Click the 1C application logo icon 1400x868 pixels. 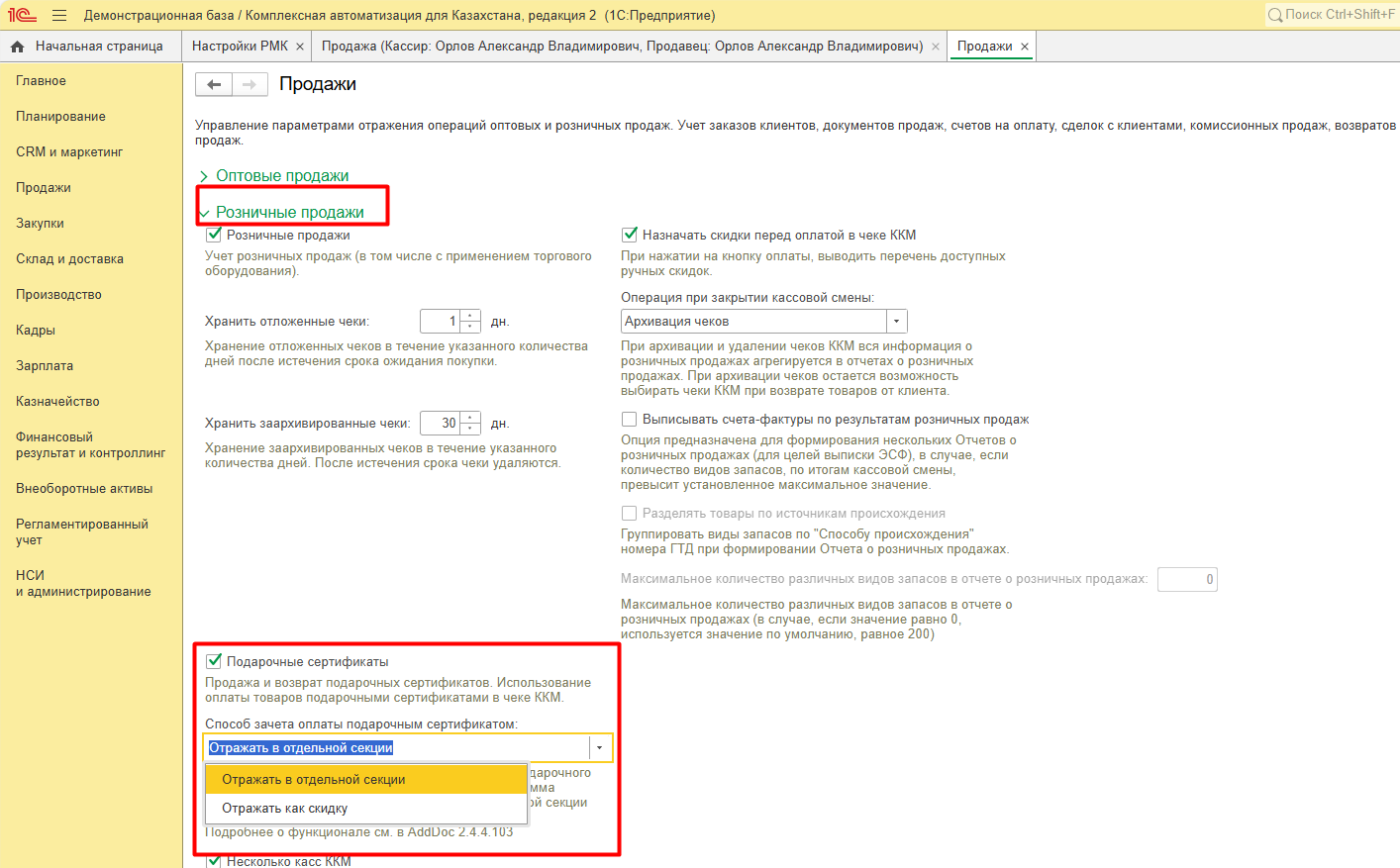coord(22,15)
